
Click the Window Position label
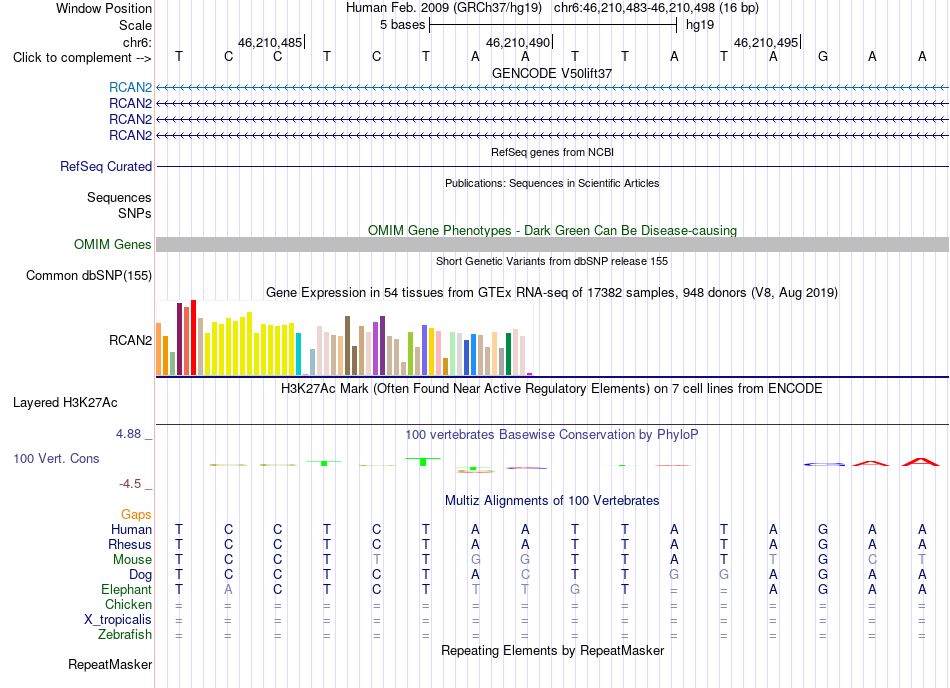pos(104,8)
